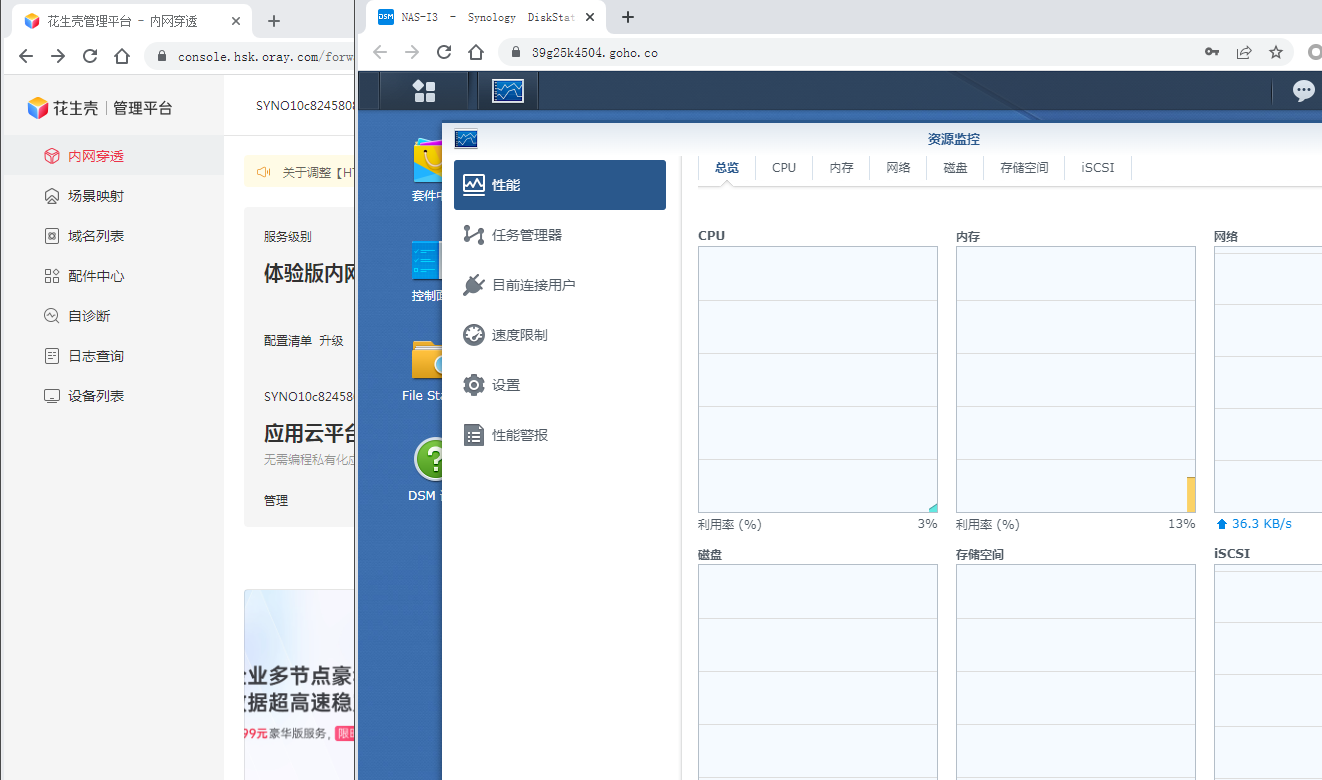Switch to 网络 tab
Image resolution: width=1322 pixels, height=780 pixels.
(898, 168)
